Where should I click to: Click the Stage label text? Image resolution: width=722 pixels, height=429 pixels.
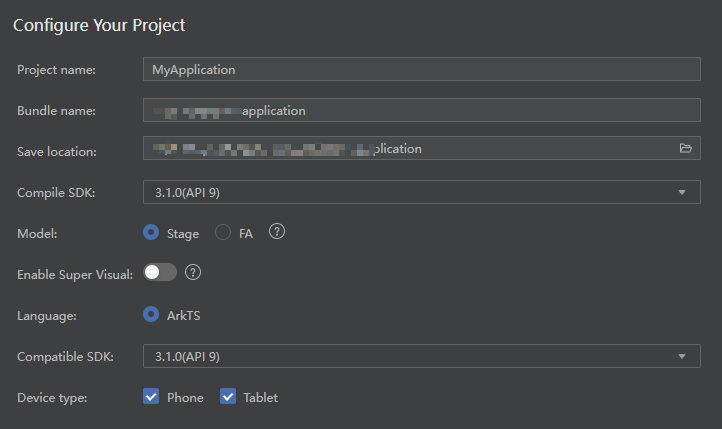pos(183,234)
